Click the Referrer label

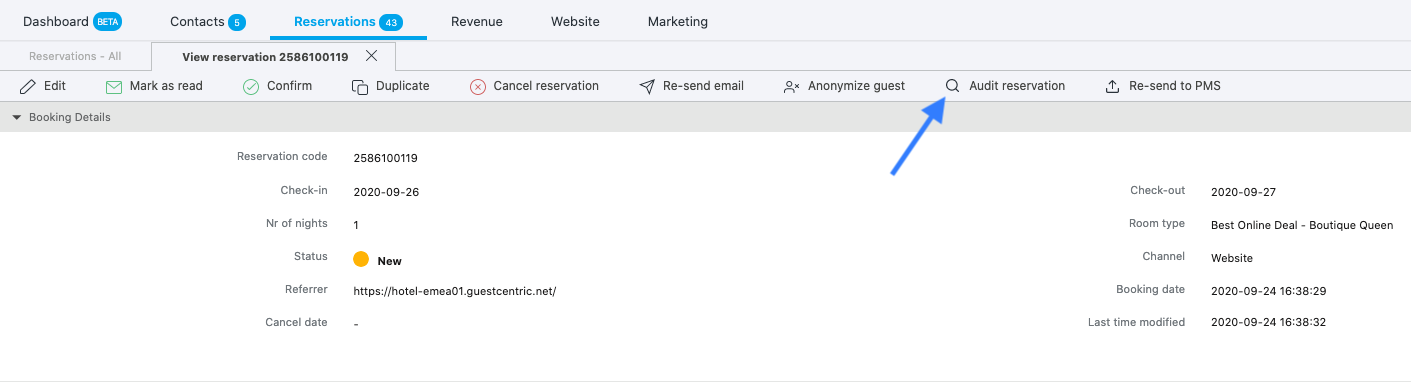[306, 289]
